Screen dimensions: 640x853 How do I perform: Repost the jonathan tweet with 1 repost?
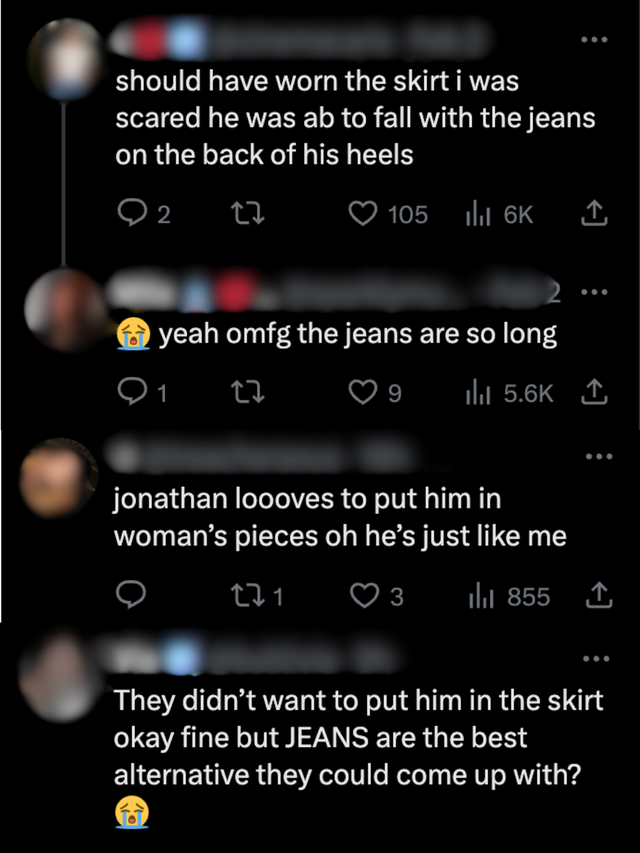tap(241, 596)
